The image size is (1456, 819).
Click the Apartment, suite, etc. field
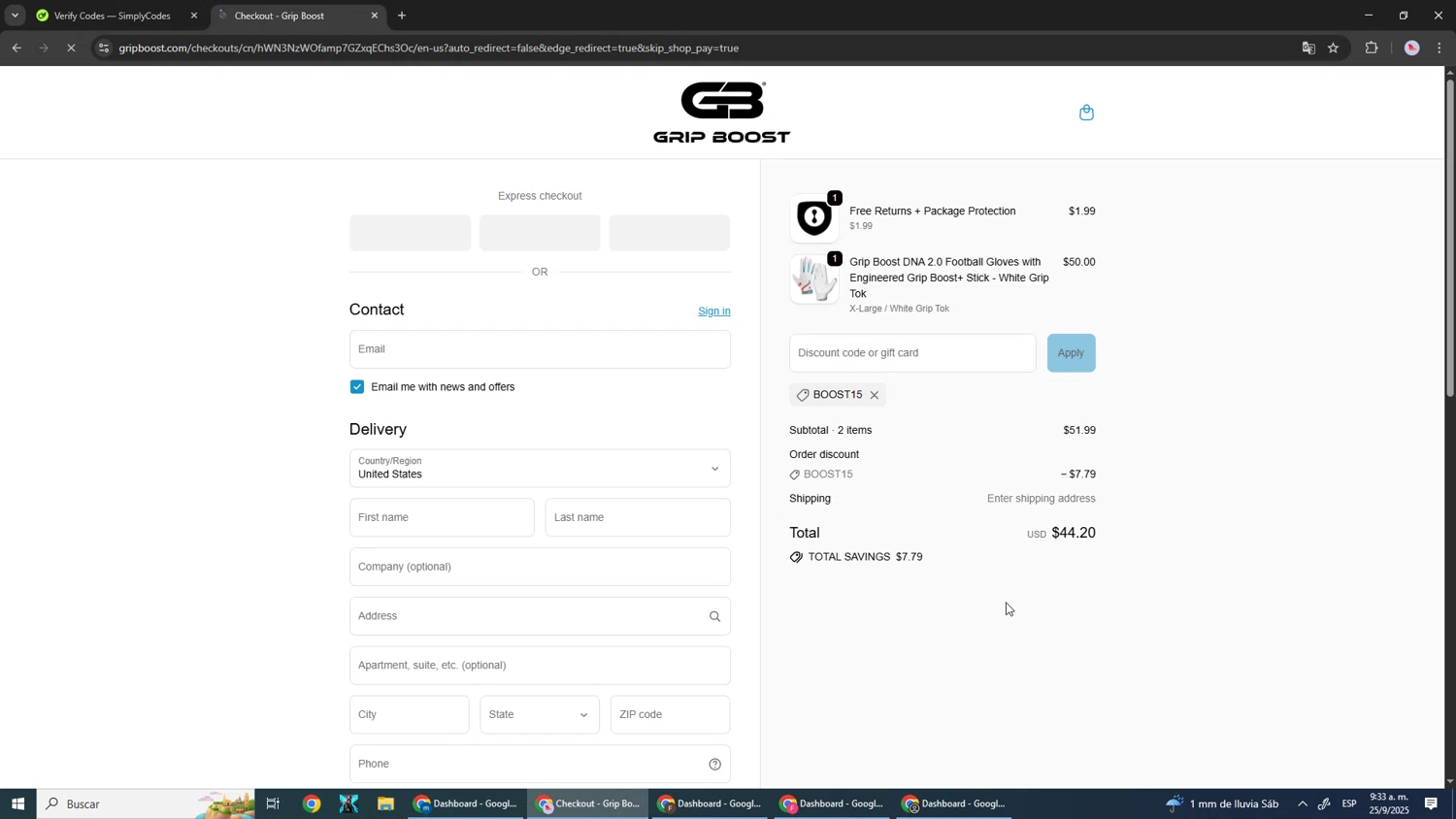[x=540, y=666]
